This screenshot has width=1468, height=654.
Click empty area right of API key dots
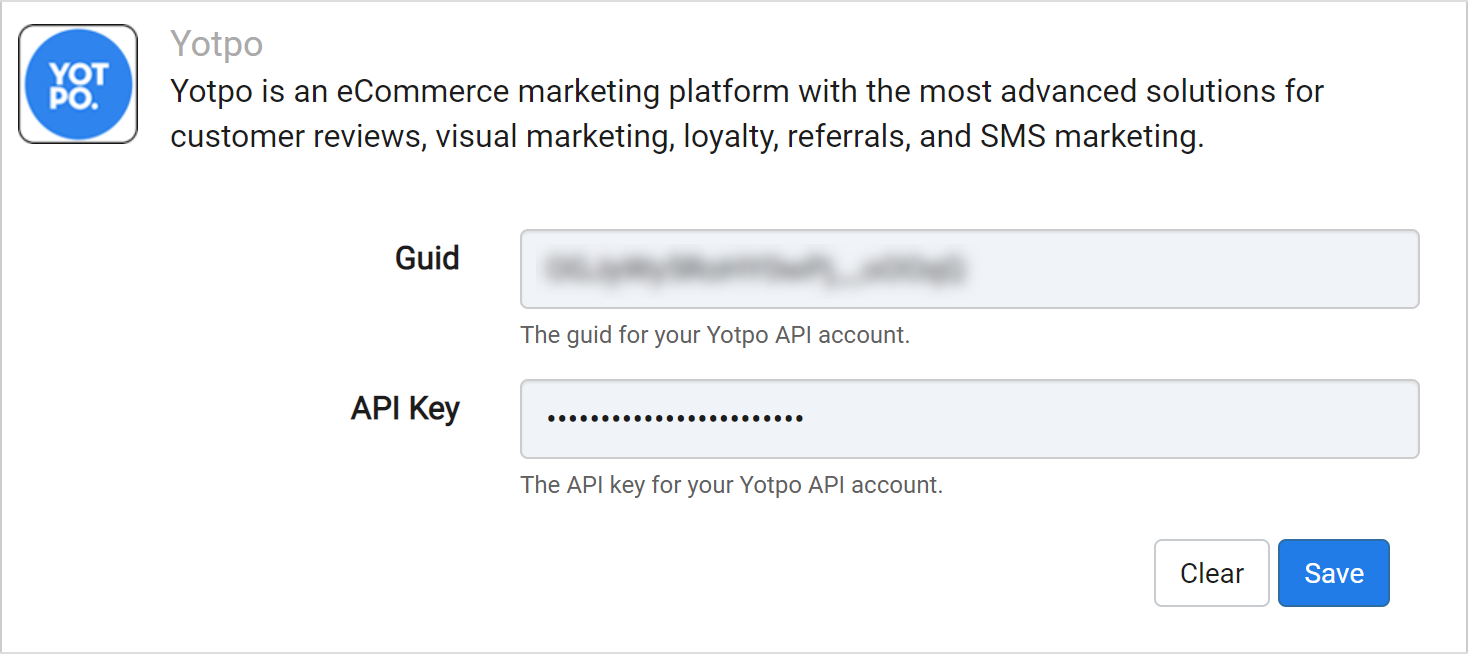tap(1110, 419)
